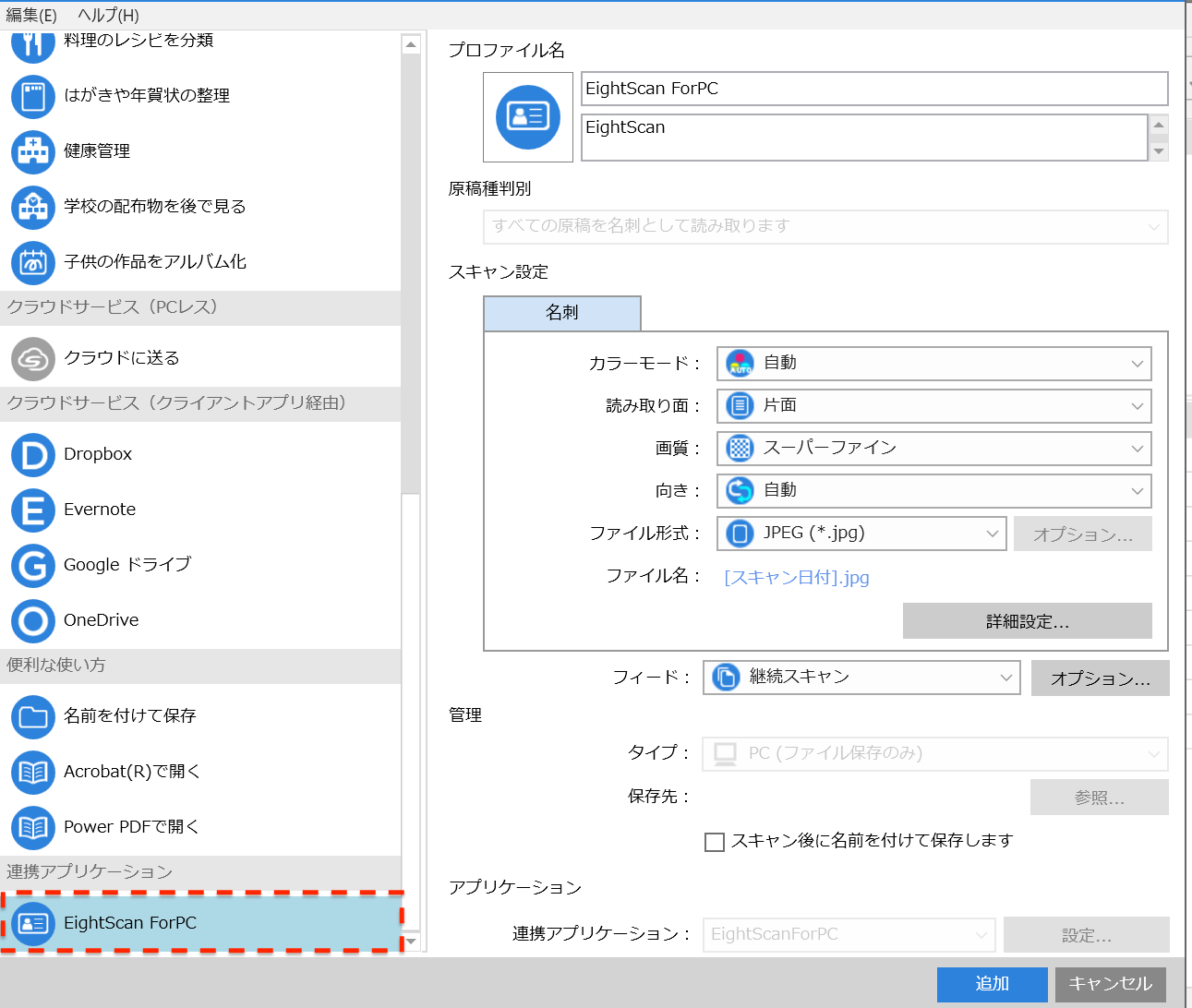Click the file format オプション... button
This screenshot has width=1192, height=1008.
(x=1083, y=534)
